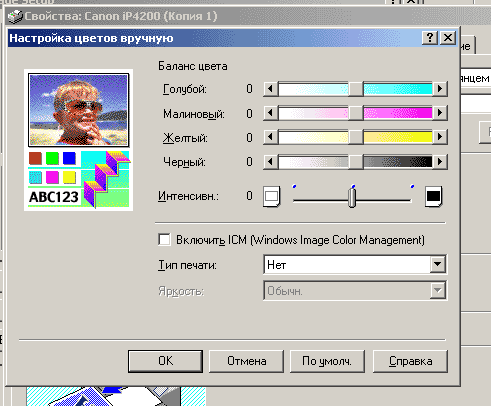Open the Тип печати dropdown
The width and height of the screenshot is (491, 406).
click(x=355, y=265)
